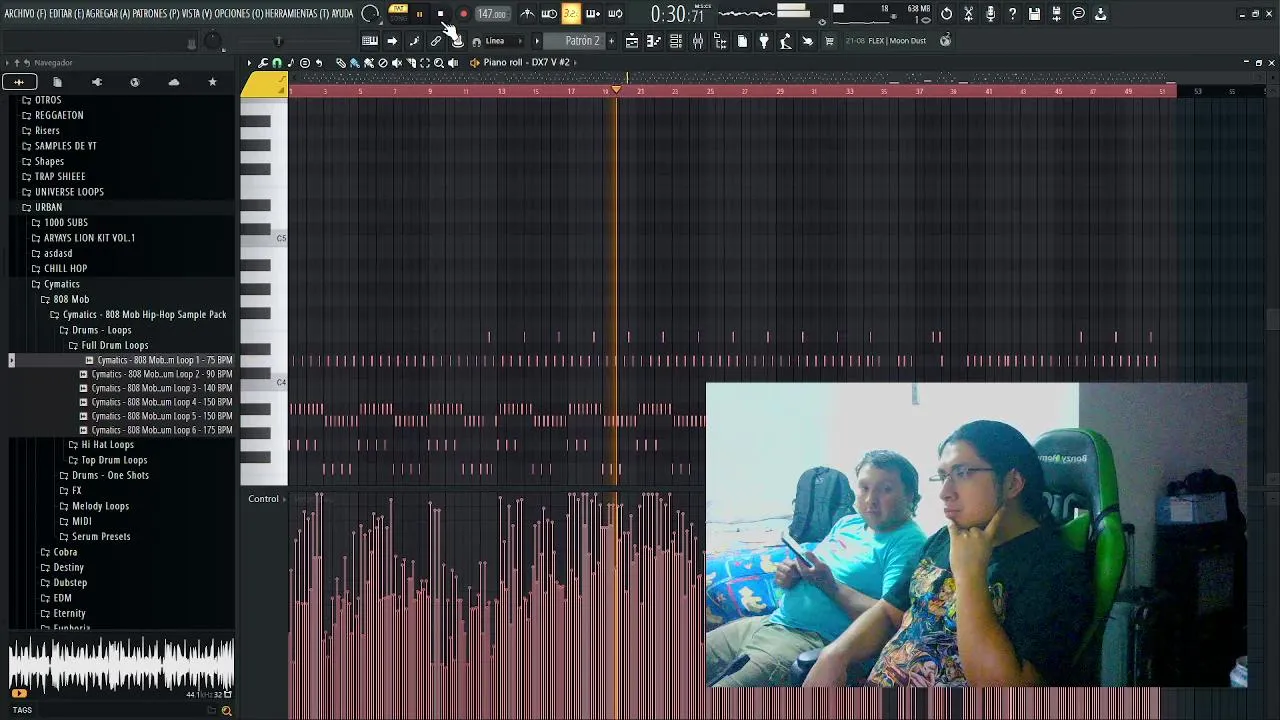
Task: Open the EDITAR menu
Action: pyautogui.click(x=65, y=14)
